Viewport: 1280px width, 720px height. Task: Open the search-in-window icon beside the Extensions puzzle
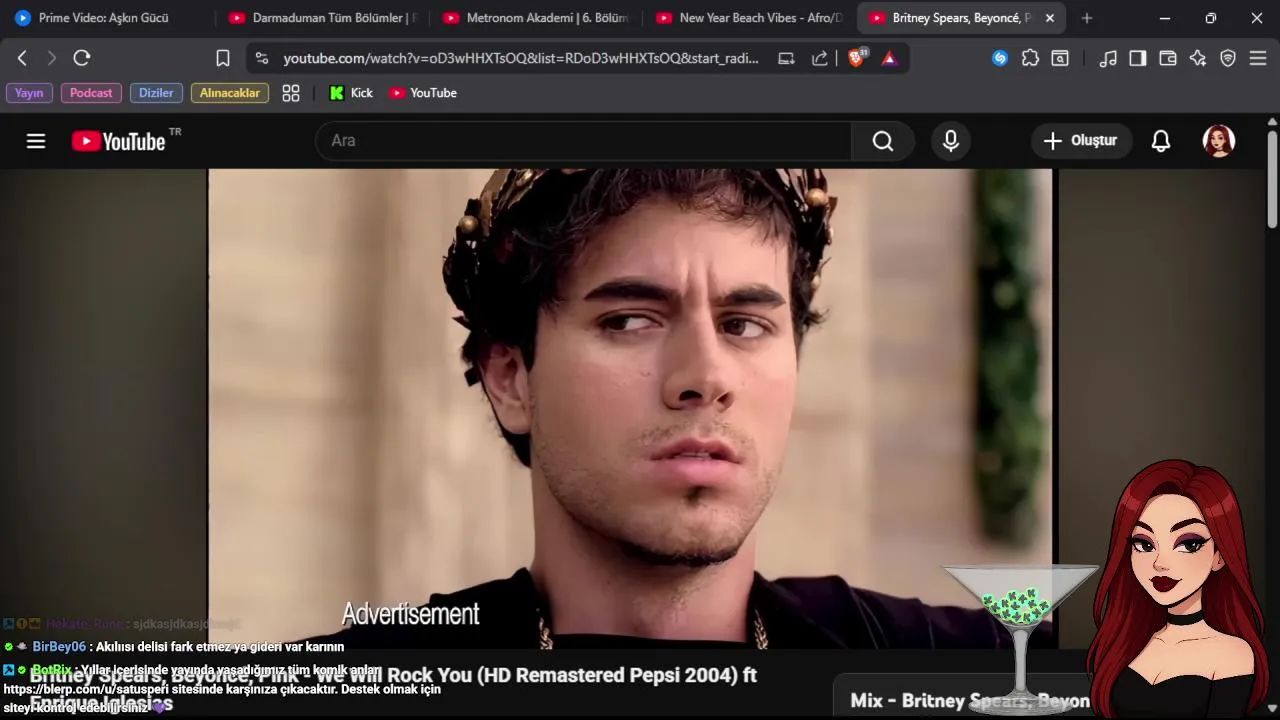[1059, 58]
